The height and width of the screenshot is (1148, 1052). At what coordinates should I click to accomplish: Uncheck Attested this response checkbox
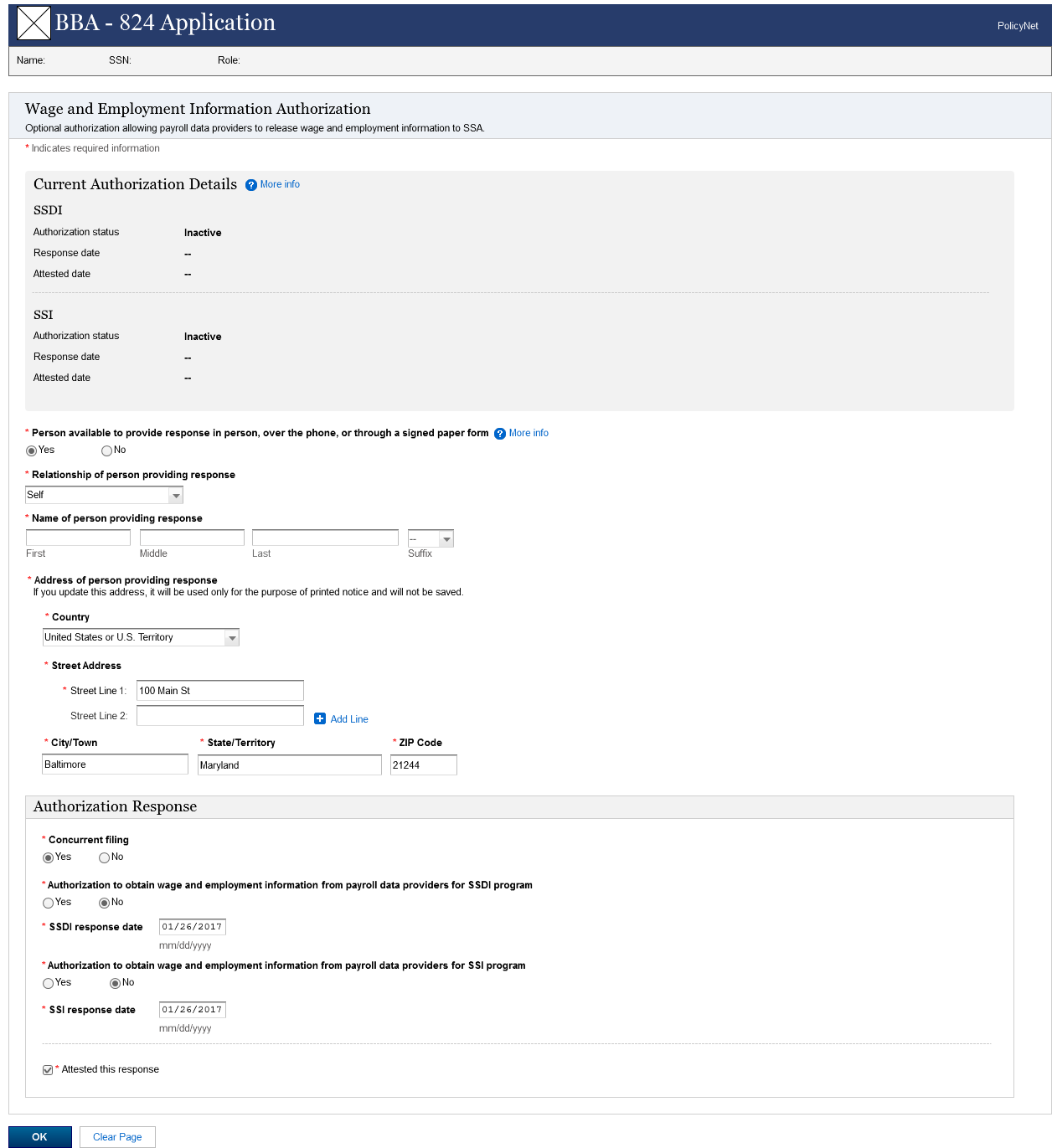tap(48, 1070)
